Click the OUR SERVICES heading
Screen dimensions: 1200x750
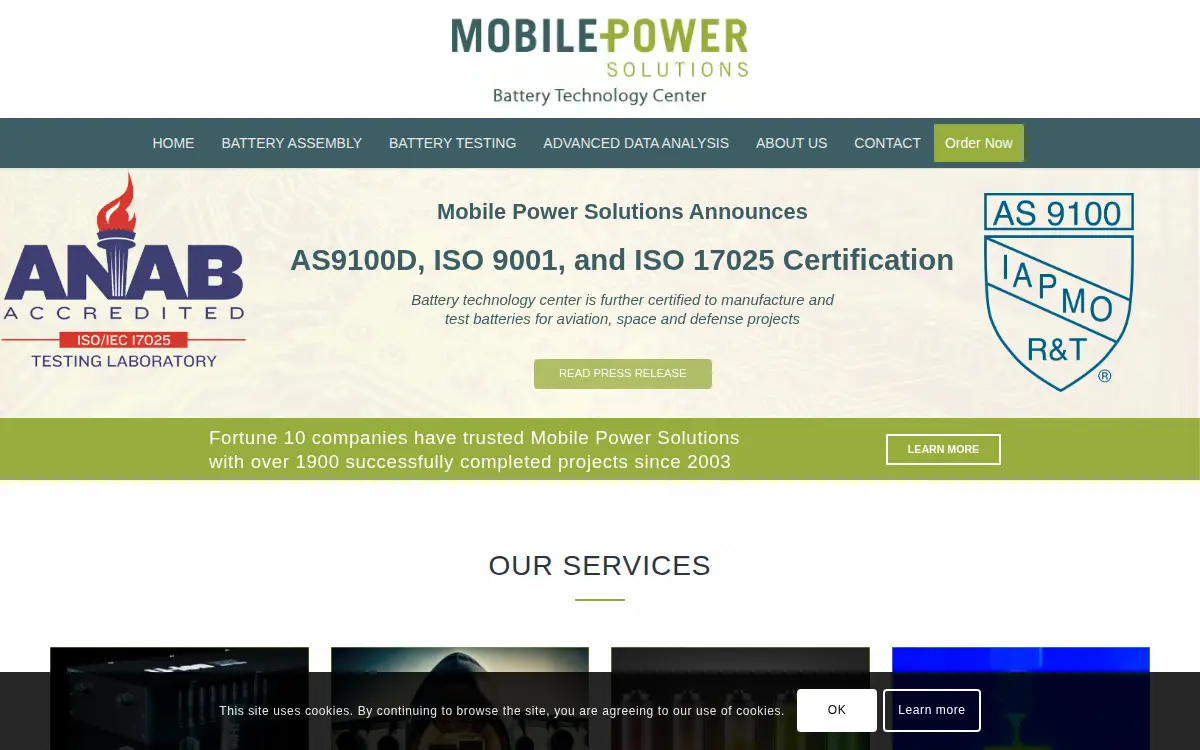[x=600, y=566]
